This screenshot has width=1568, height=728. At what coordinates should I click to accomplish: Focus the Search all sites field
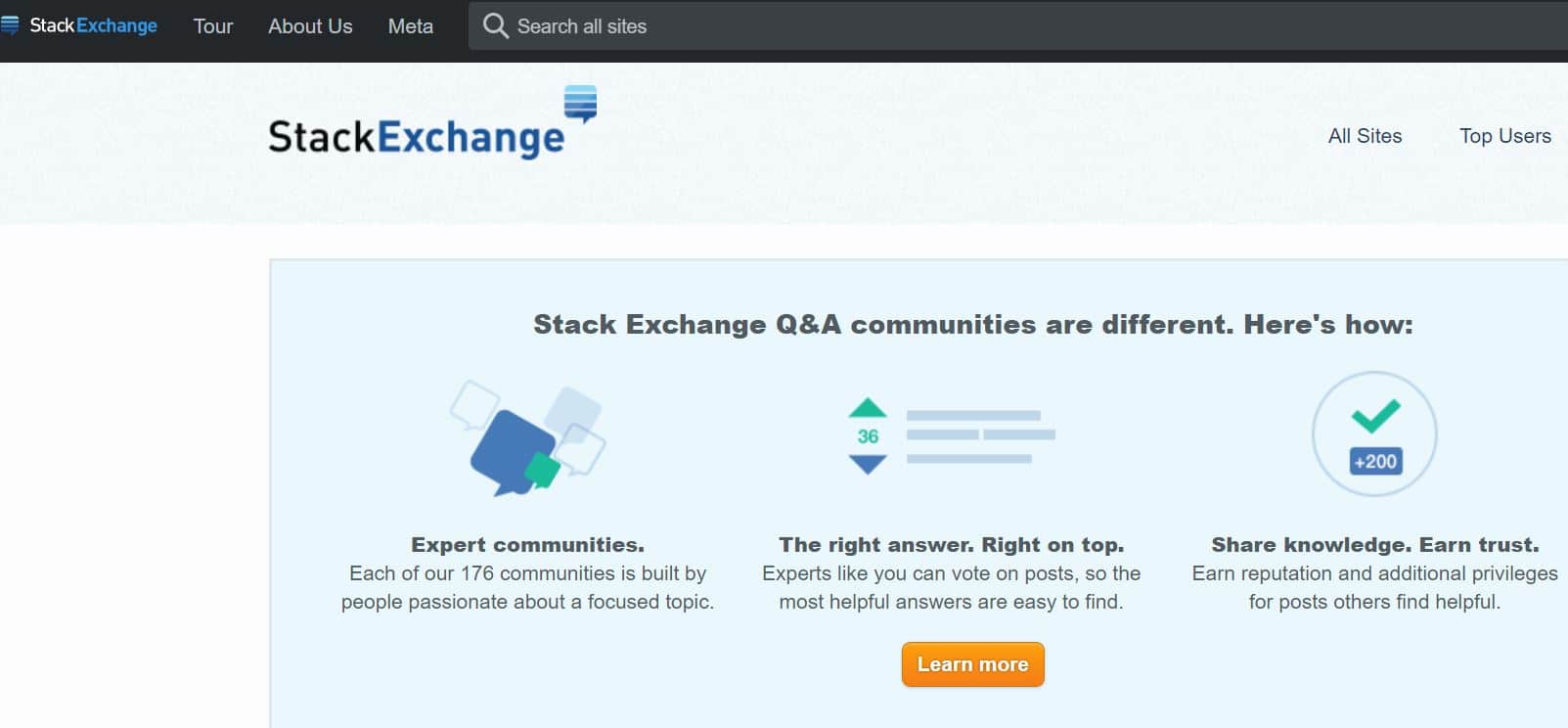[x=1018, y=26]
